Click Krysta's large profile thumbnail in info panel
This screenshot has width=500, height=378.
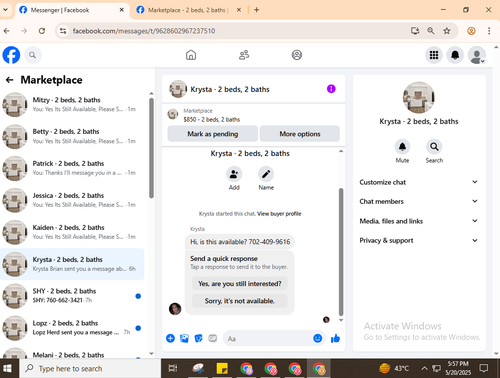coord(419,97)
